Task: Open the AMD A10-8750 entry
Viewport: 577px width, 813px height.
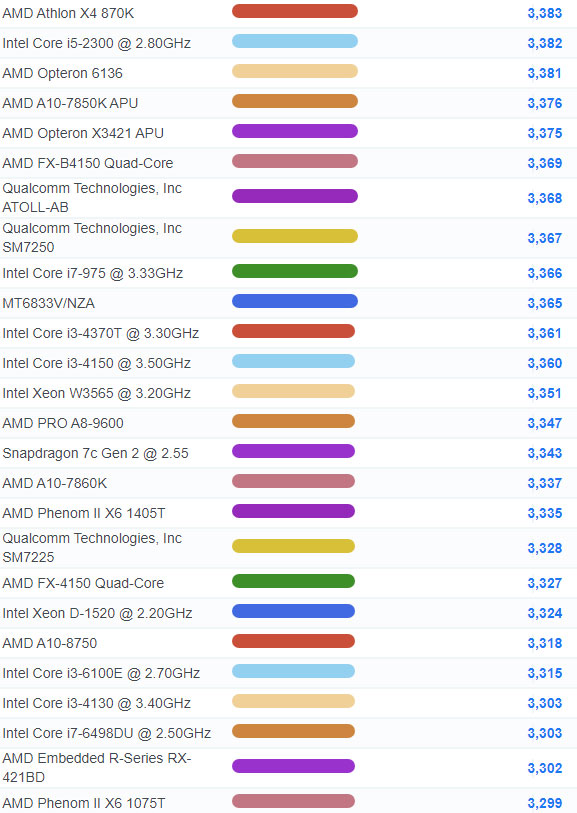Action: click(49, 643)
